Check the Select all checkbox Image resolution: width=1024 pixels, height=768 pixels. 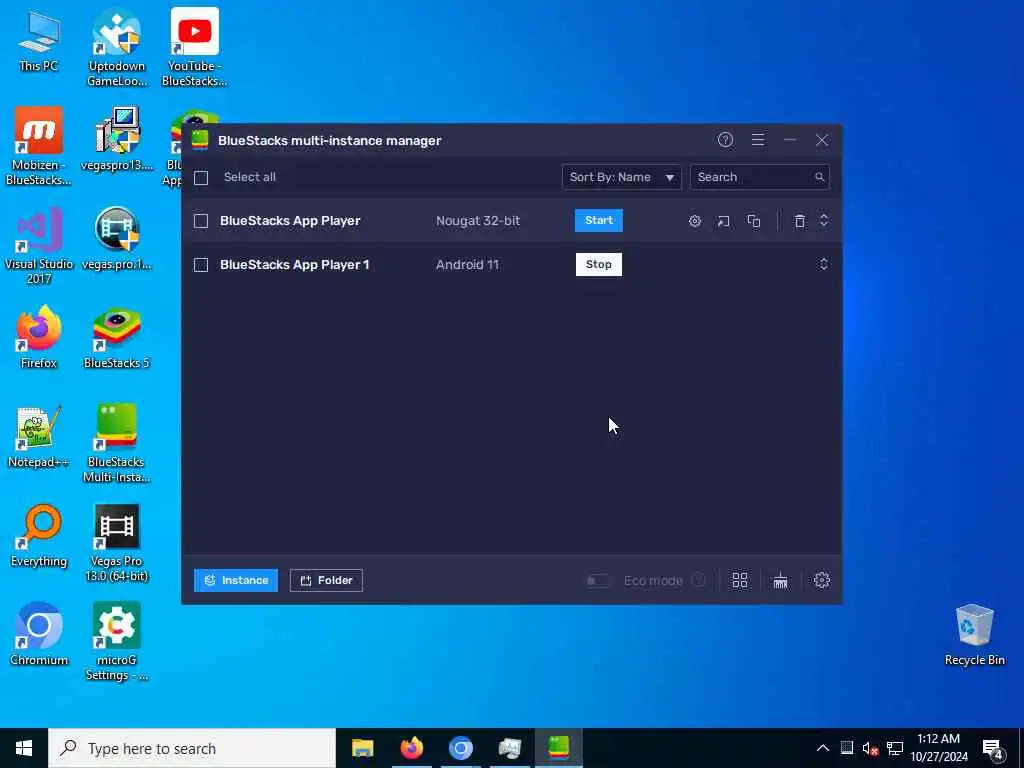click(201, 178)
